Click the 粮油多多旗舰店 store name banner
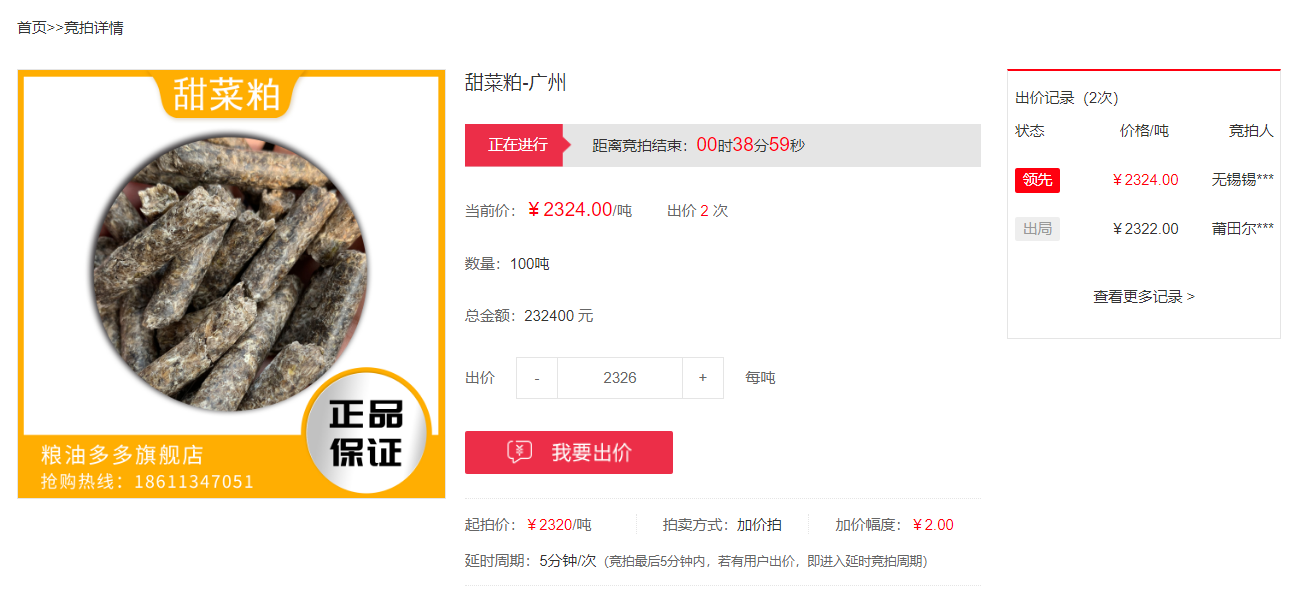Image resolution: width=1308 pixels, height=600 pixels. pos(122,455)
